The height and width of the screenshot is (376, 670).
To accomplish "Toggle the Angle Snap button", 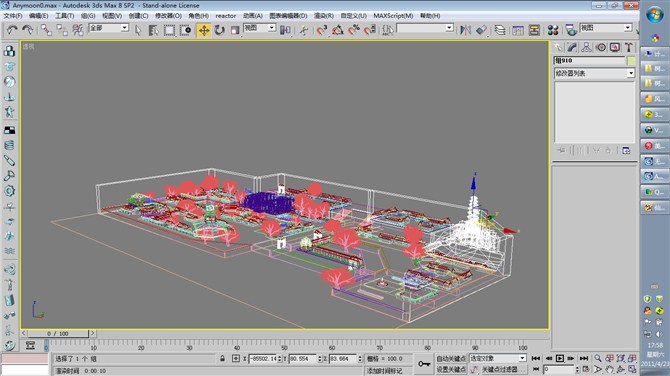I will pyautogui.click(x=338, y=30).
